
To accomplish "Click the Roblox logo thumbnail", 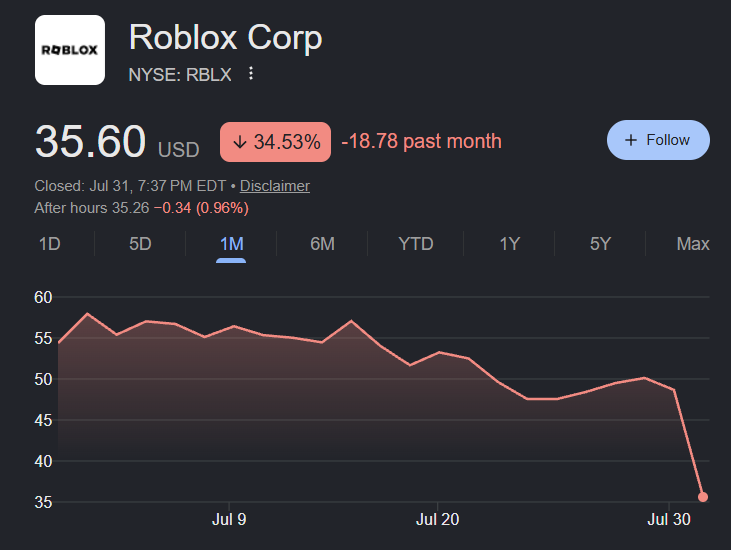I will pyautogui.click(x=70, y=50).
